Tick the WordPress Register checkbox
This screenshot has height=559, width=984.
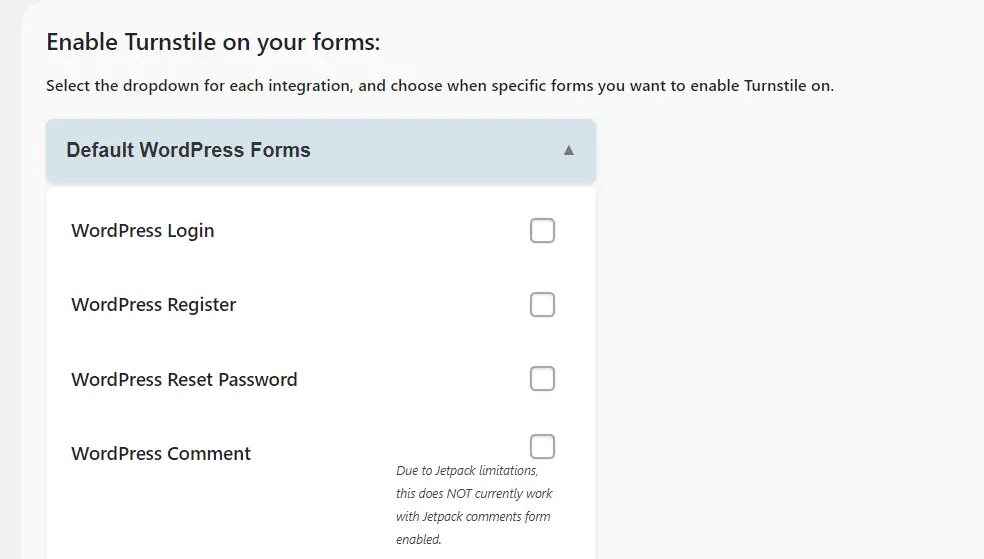click(x=542, y=305)
